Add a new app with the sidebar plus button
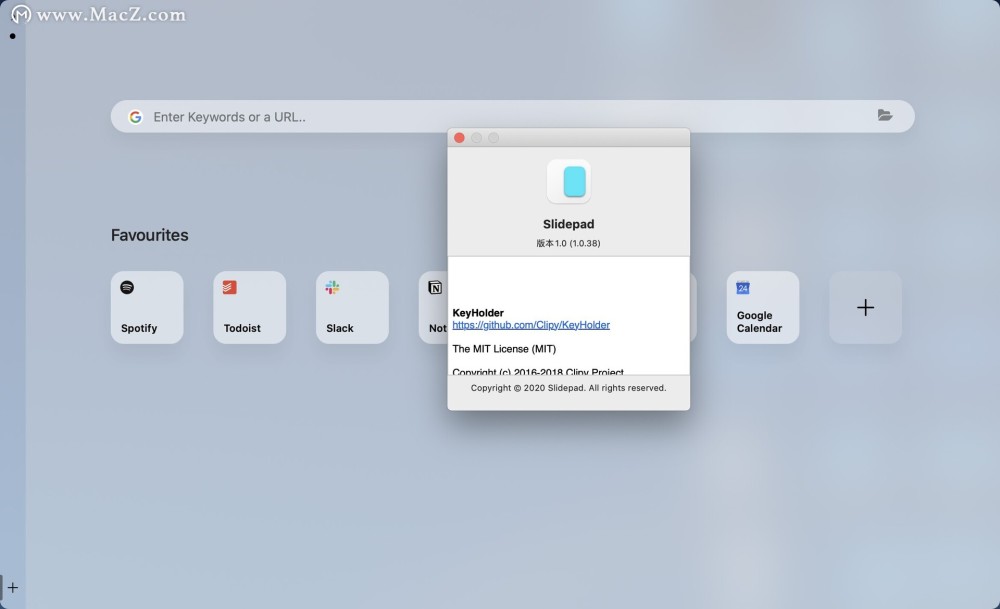This screenshot has height=609, width=1000. coord(13,587)
